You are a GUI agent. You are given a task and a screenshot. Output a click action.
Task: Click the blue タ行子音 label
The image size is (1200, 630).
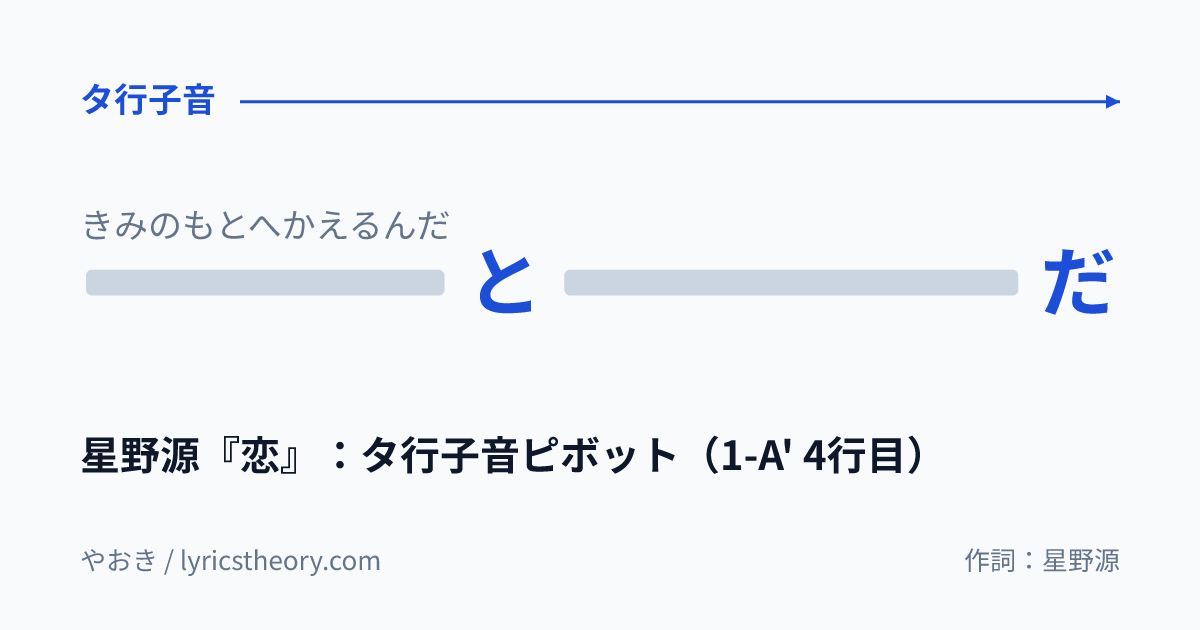[x=148, y=101]
